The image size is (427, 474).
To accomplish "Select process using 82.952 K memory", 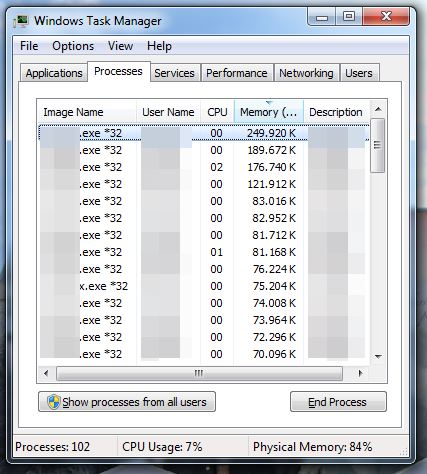I will pos(204,218).
